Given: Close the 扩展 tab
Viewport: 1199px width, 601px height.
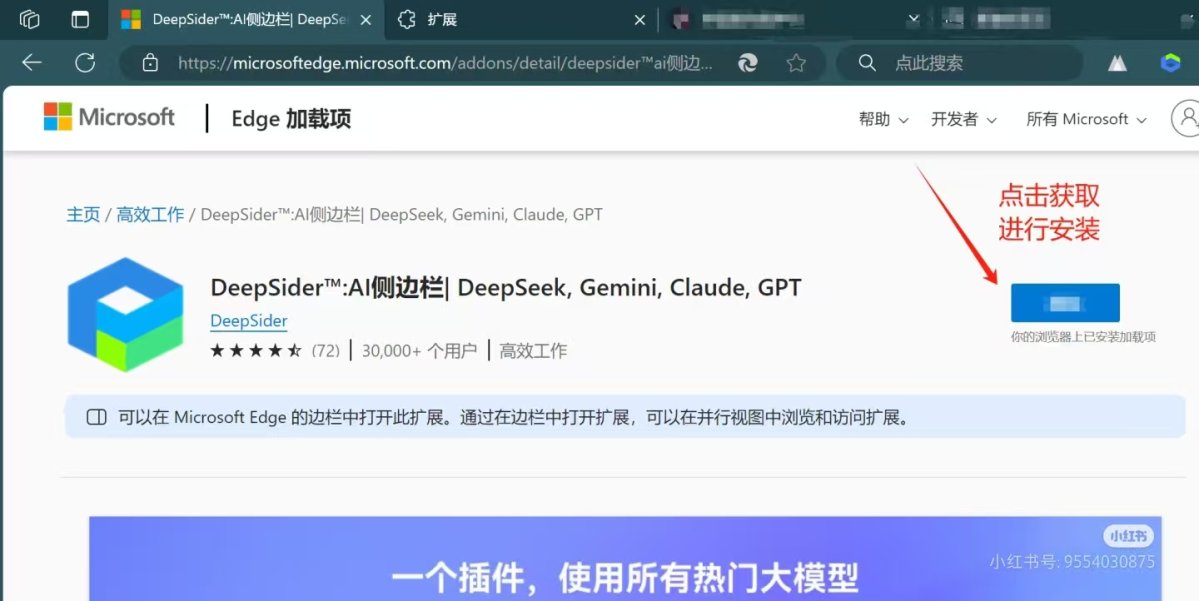Looking at the screenshot, I should tap(640, 20).
